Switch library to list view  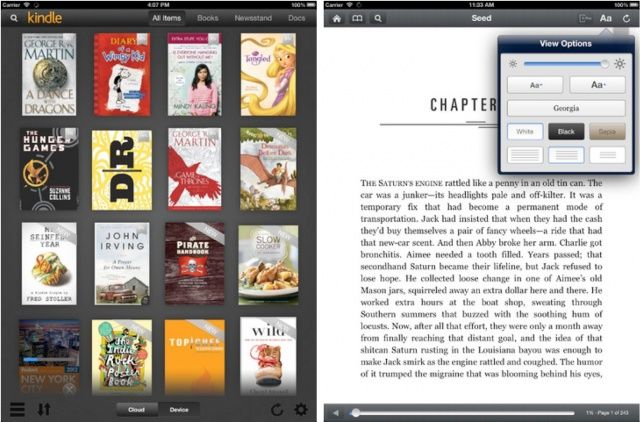point(17,409)
